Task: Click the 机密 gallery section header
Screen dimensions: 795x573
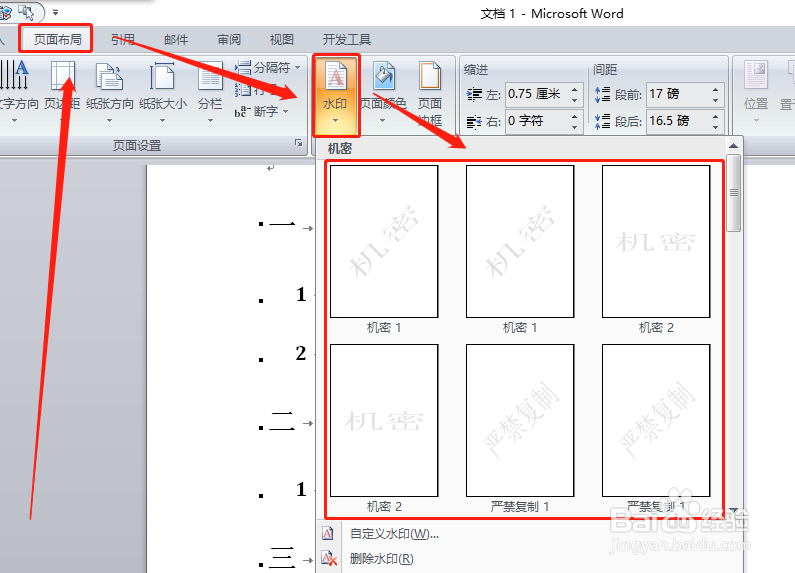Action: [340, 149]
